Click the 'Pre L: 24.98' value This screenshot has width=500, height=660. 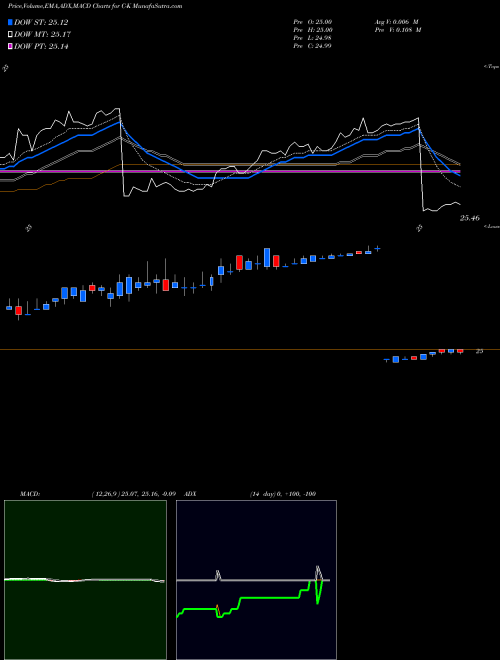tap(313, 38)
